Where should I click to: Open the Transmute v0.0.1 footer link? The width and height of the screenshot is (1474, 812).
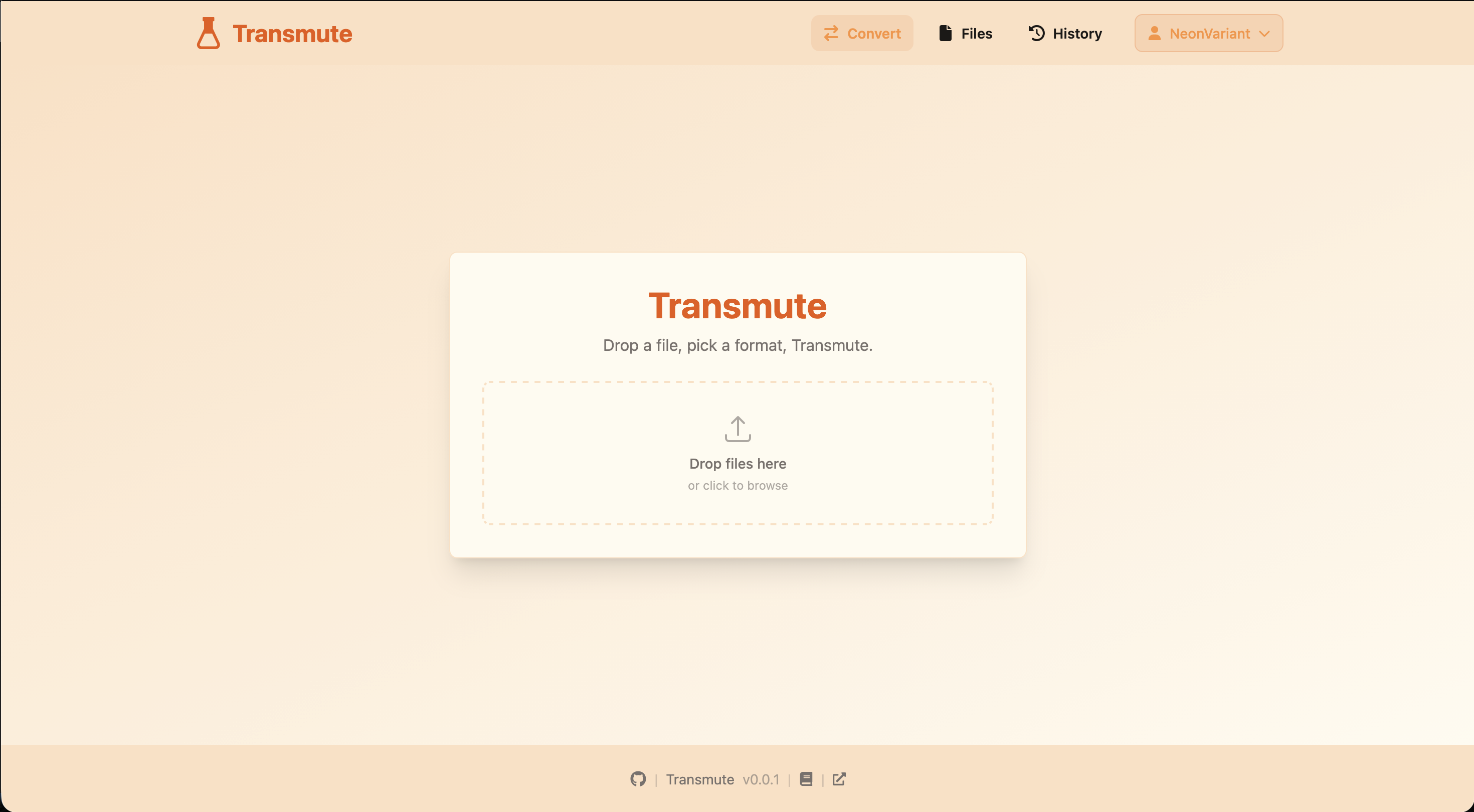coord(699,779)
